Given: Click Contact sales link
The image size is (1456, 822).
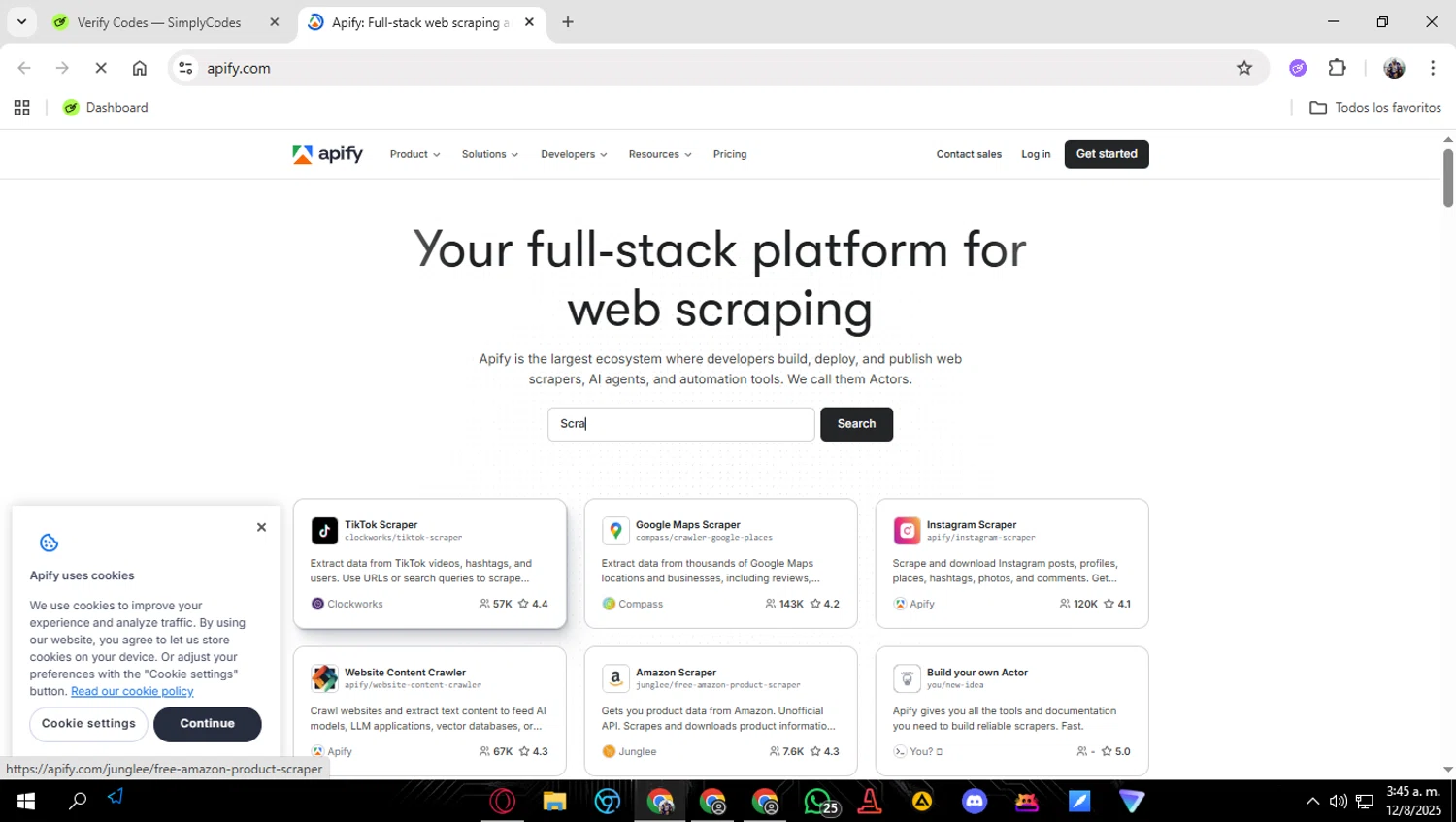Looking at the screenshot, I should [x=969, y=154].
